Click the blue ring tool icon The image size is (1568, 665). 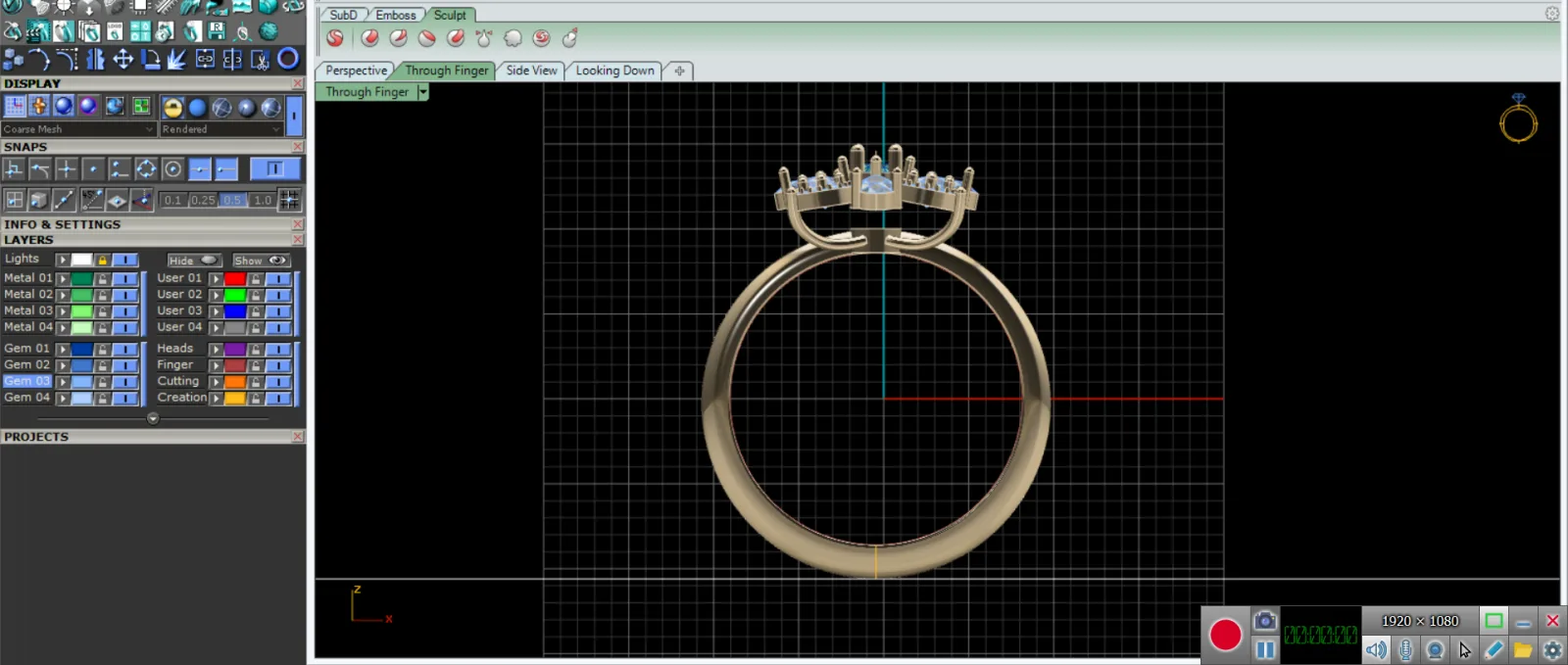tap(288, 59)
